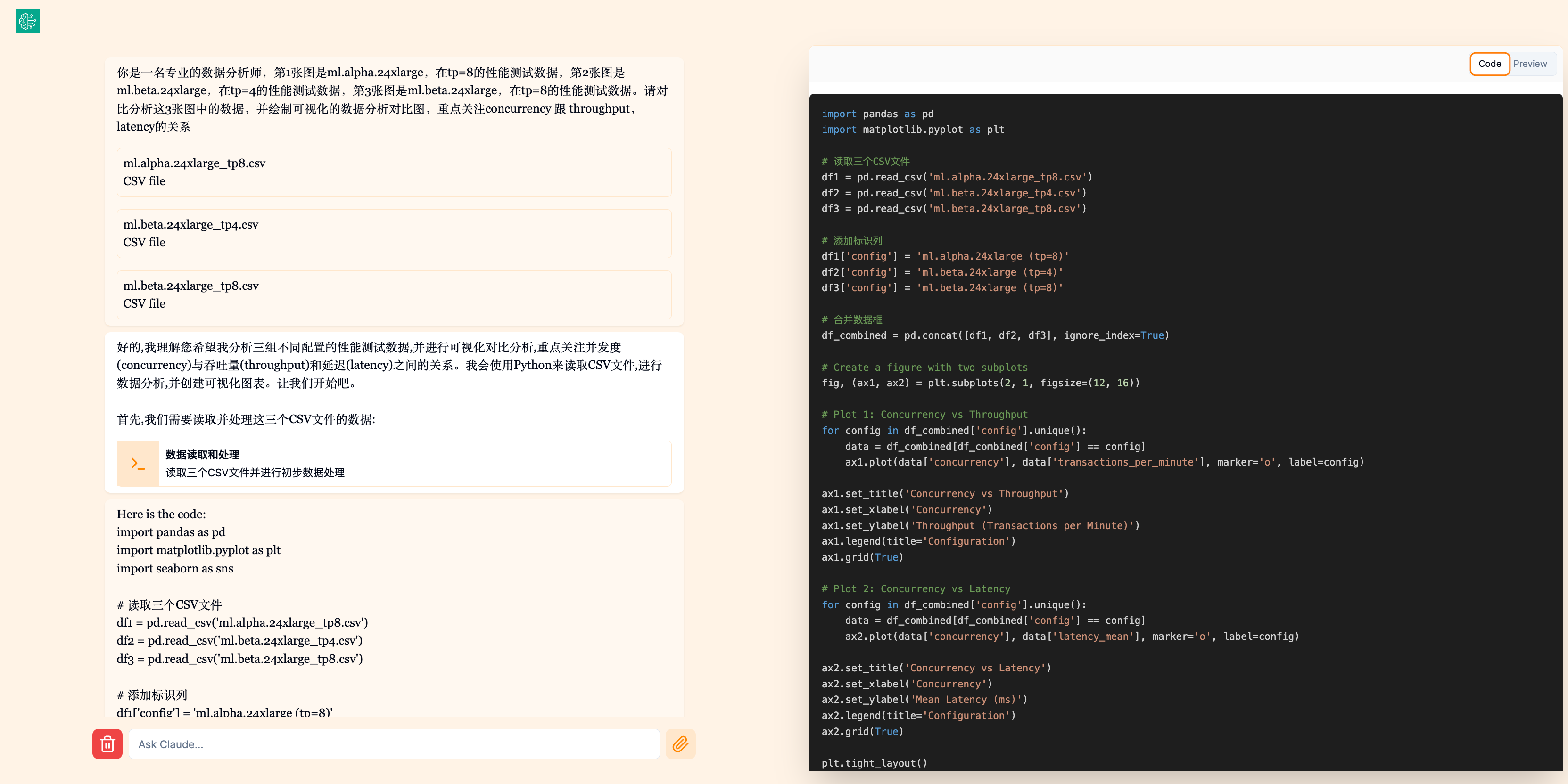Click the 'Here is the code:' text
The height and width of the screenshot is (784, 1568).
161,514
